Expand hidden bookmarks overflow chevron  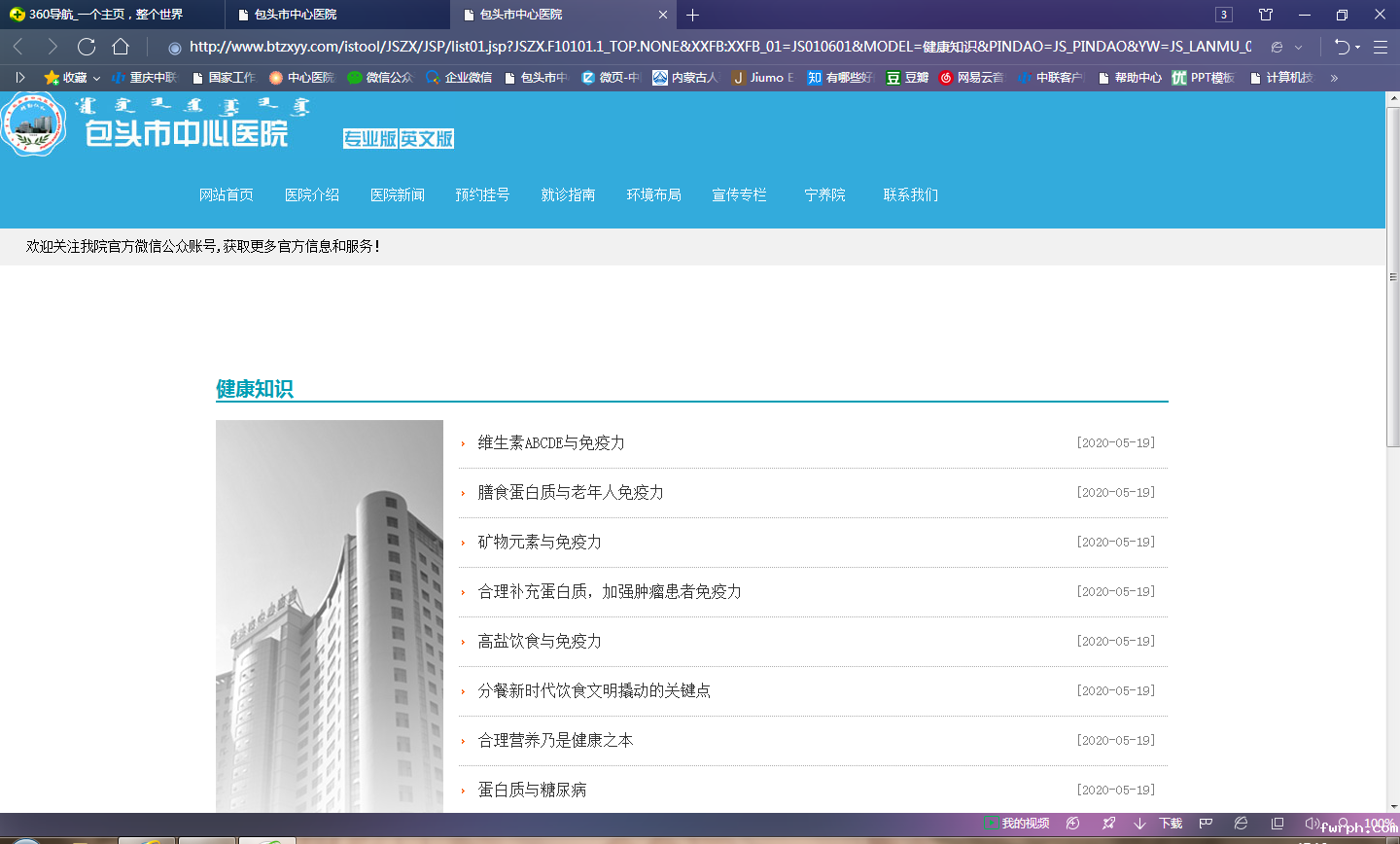(1334, 78)
